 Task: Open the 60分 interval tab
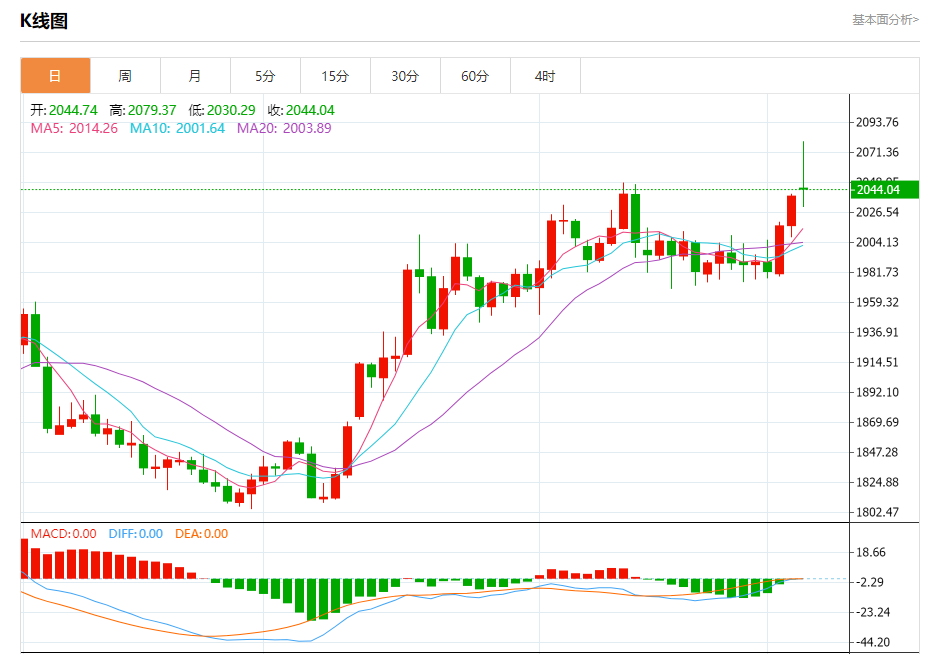475,76
